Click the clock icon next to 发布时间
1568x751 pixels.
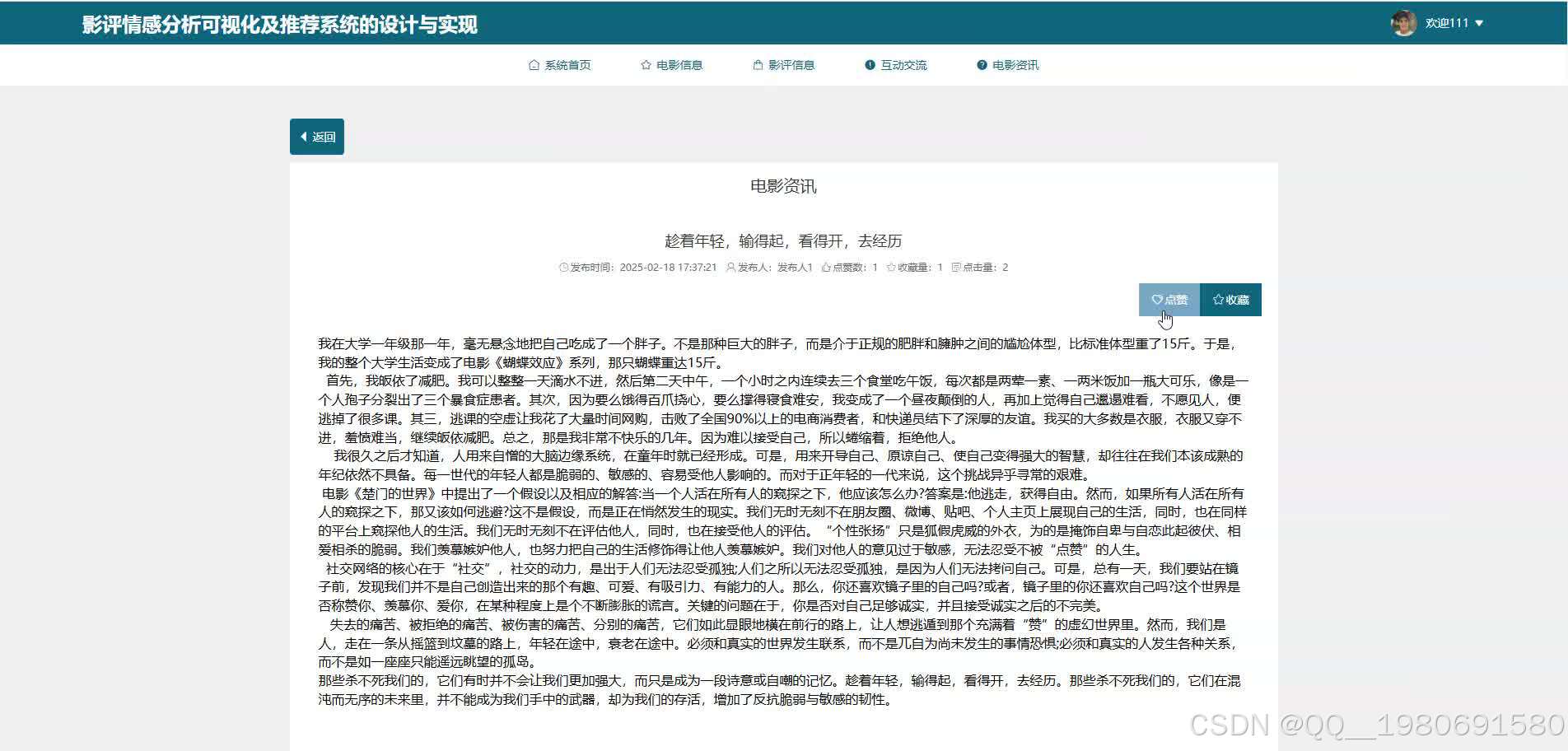pyautogui.click(x=564, y=267)
